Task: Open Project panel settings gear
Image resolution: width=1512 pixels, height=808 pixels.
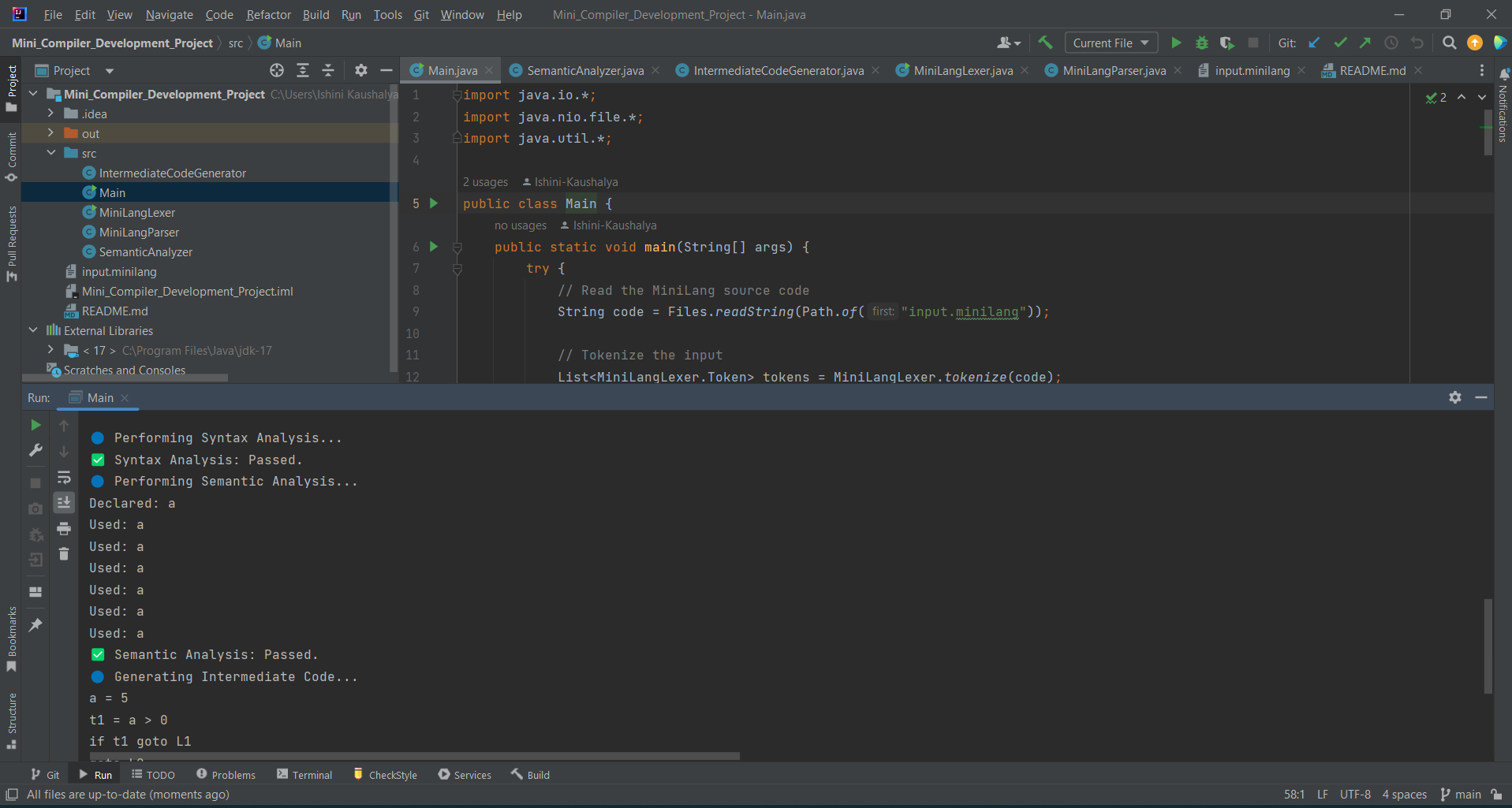Action: [x=361, y=70]
